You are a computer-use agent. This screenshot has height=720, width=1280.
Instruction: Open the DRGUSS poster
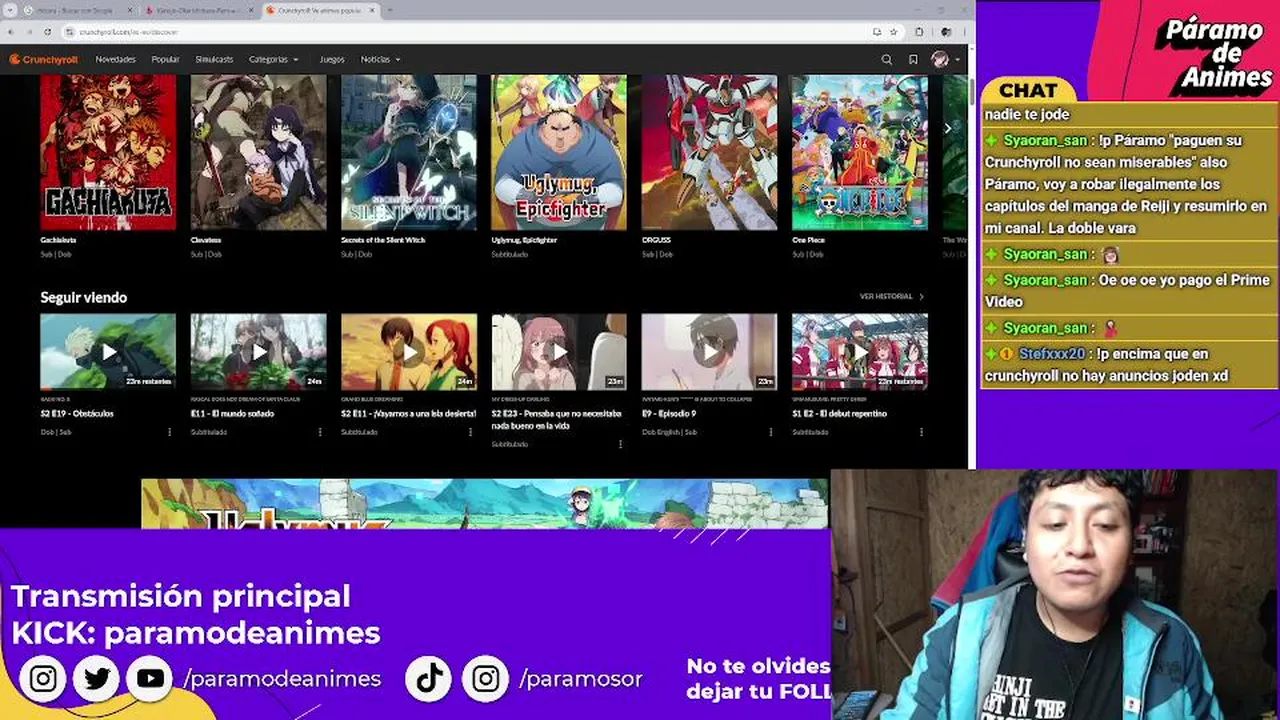(709, 152)
